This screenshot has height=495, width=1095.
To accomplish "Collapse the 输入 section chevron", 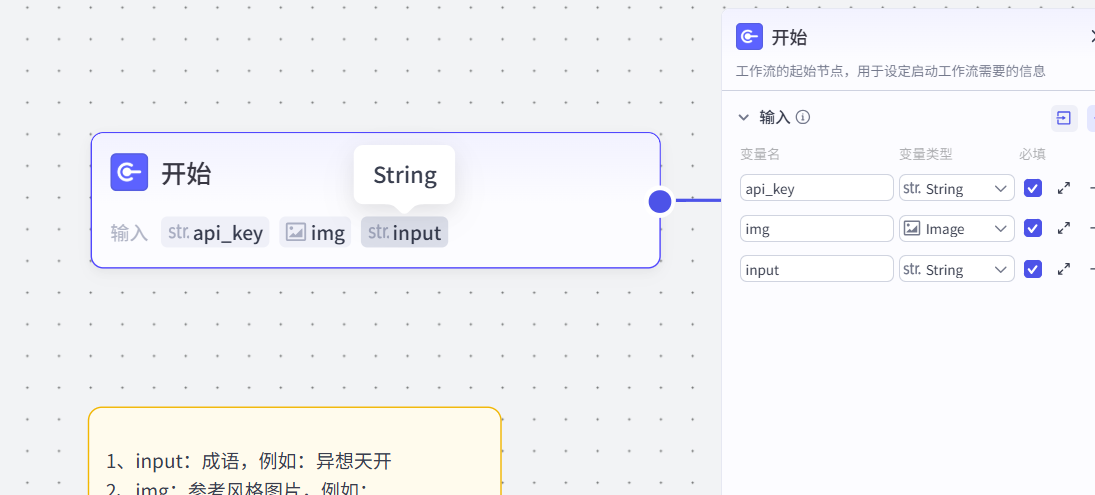I will pos(743,117).
